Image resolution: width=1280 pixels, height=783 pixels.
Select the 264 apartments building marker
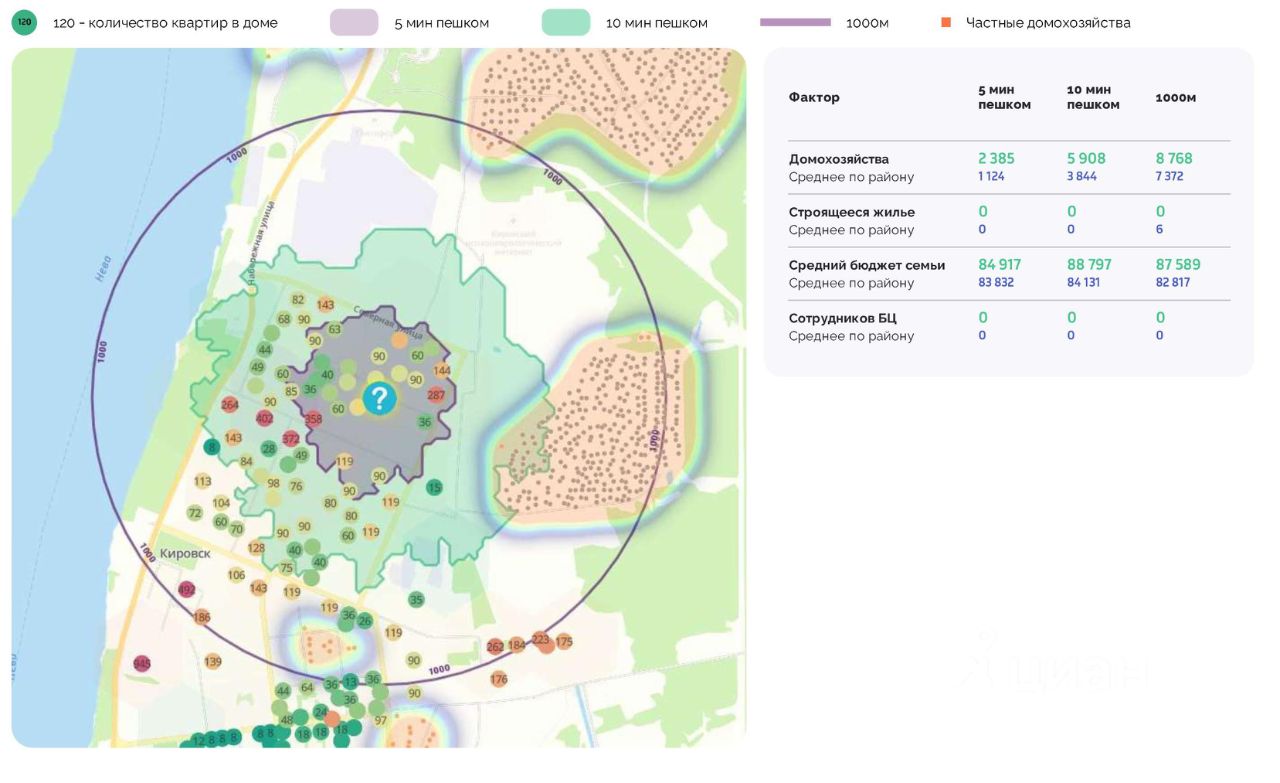click(x=230, y=405)
